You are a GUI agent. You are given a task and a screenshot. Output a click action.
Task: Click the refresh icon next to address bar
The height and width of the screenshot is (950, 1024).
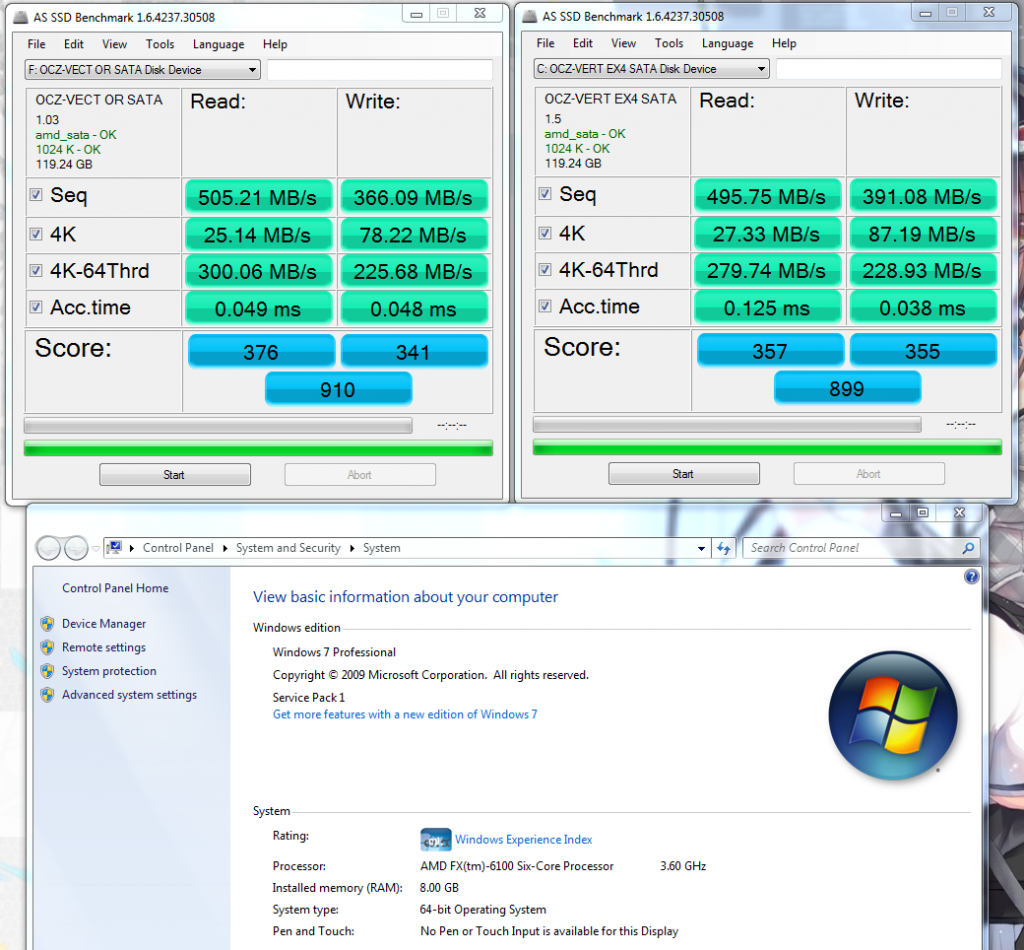click(724, 548)
